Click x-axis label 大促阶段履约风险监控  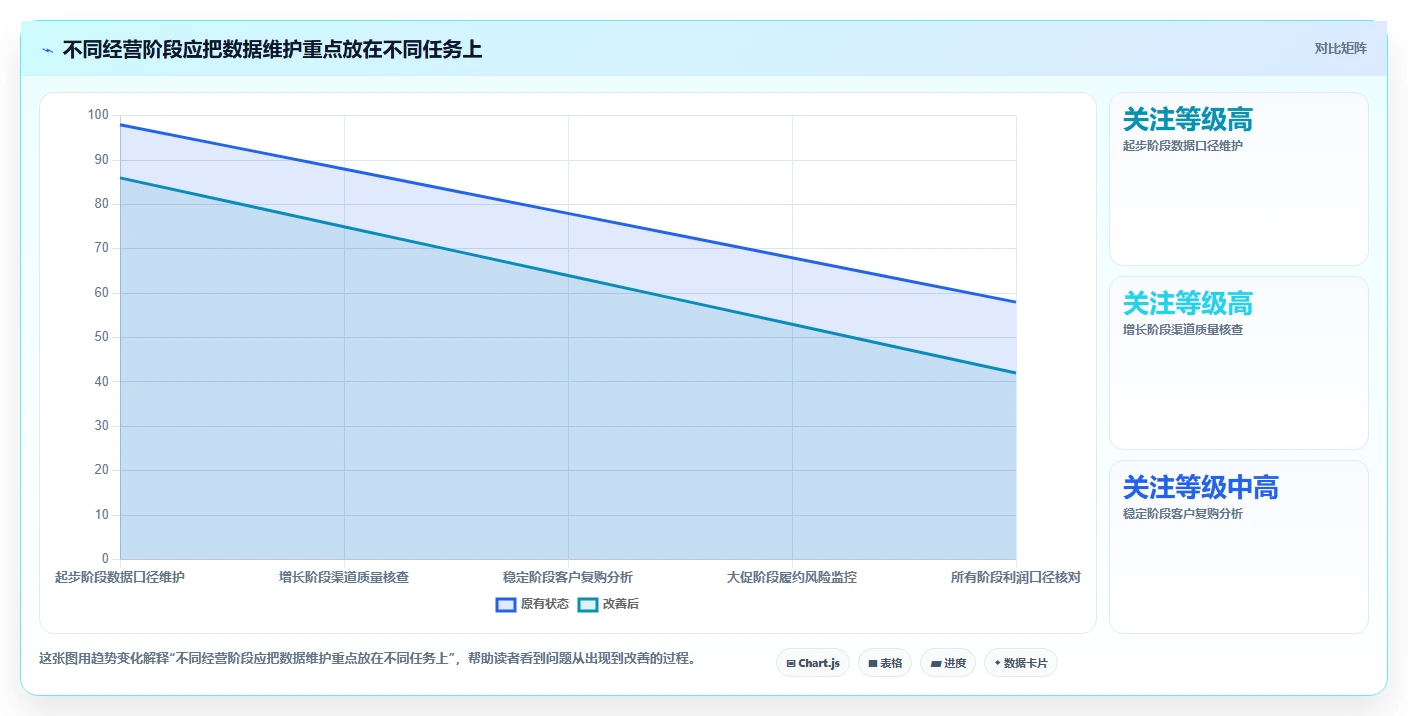[x=792, y=577]
